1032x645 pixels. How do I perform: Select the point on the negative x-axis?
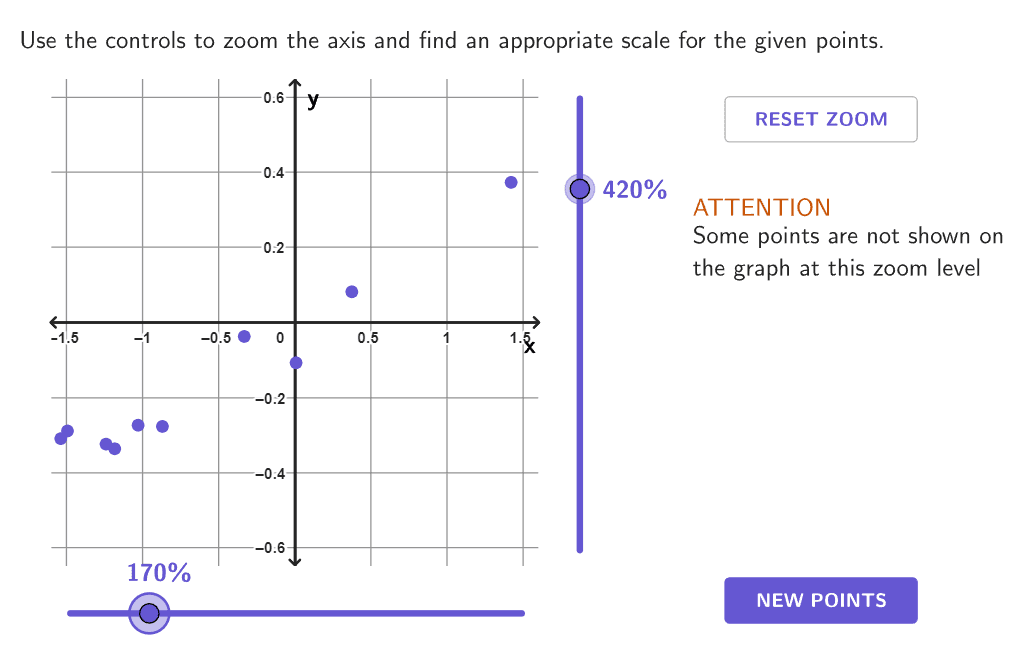[243, 335]
